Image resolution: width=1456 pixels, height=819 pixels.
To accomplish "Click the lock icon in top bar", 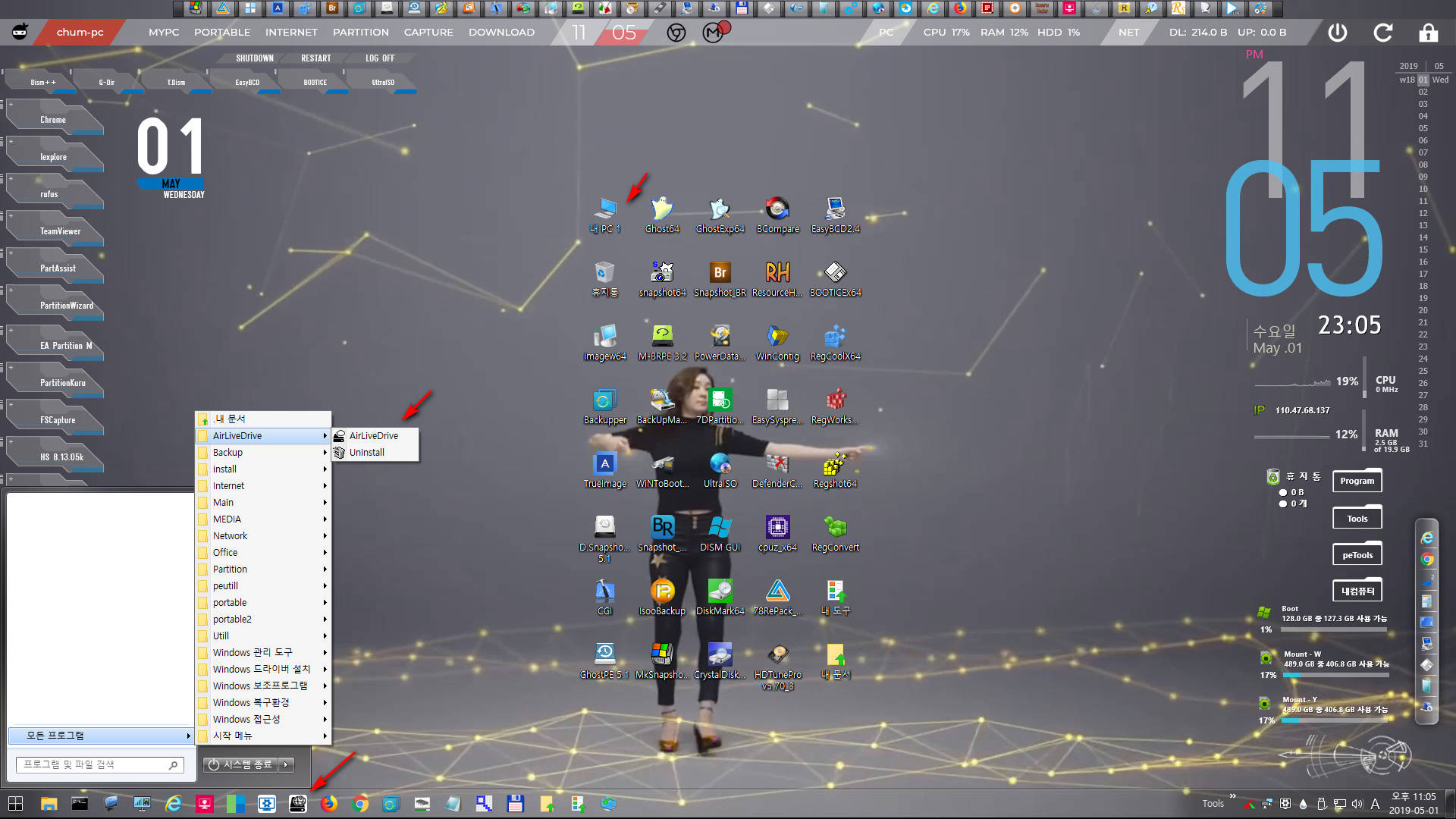I will (x=1428, y=33).
